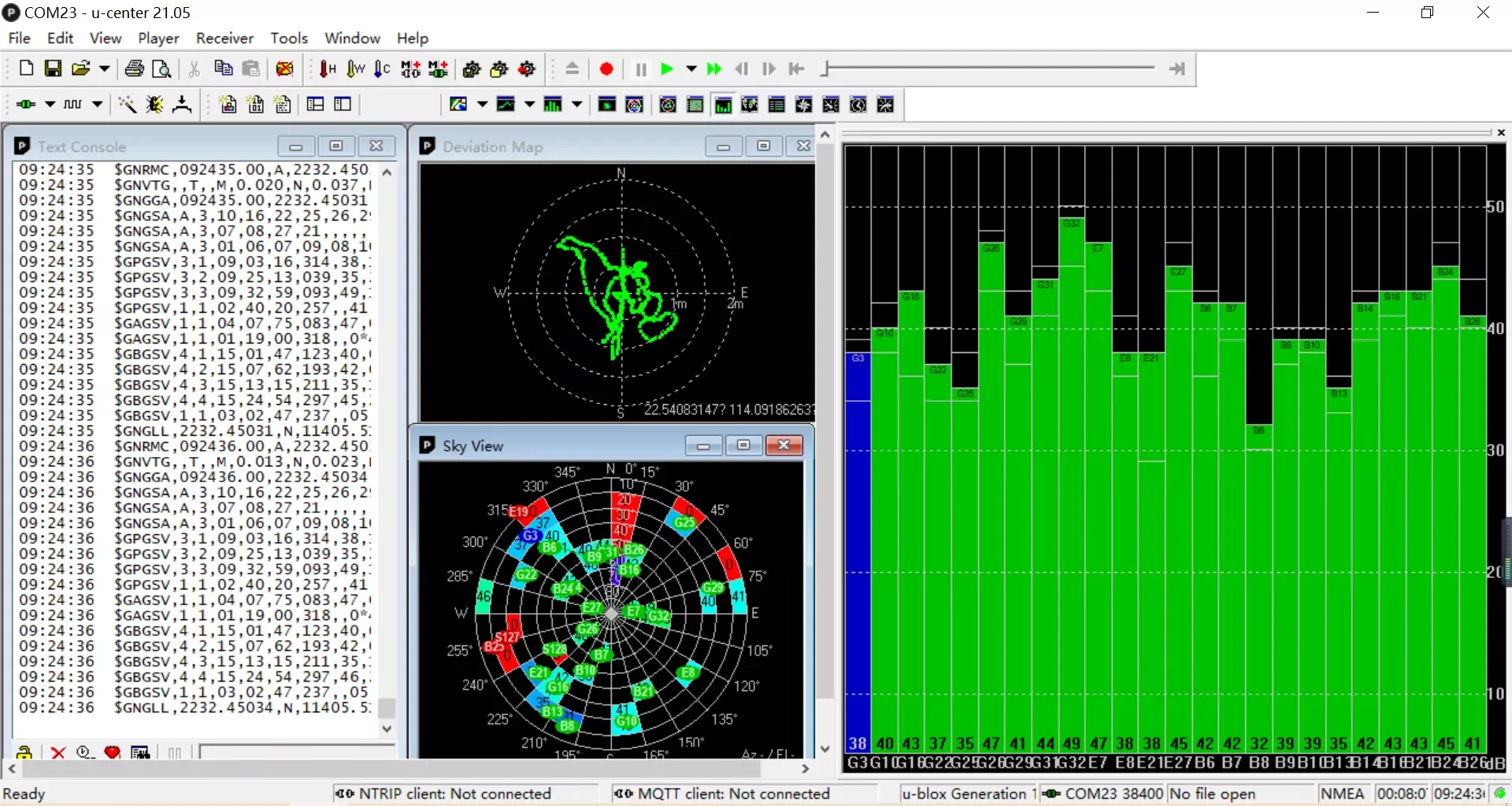Click the Coldstart (C) receiver reset icon

382,69
